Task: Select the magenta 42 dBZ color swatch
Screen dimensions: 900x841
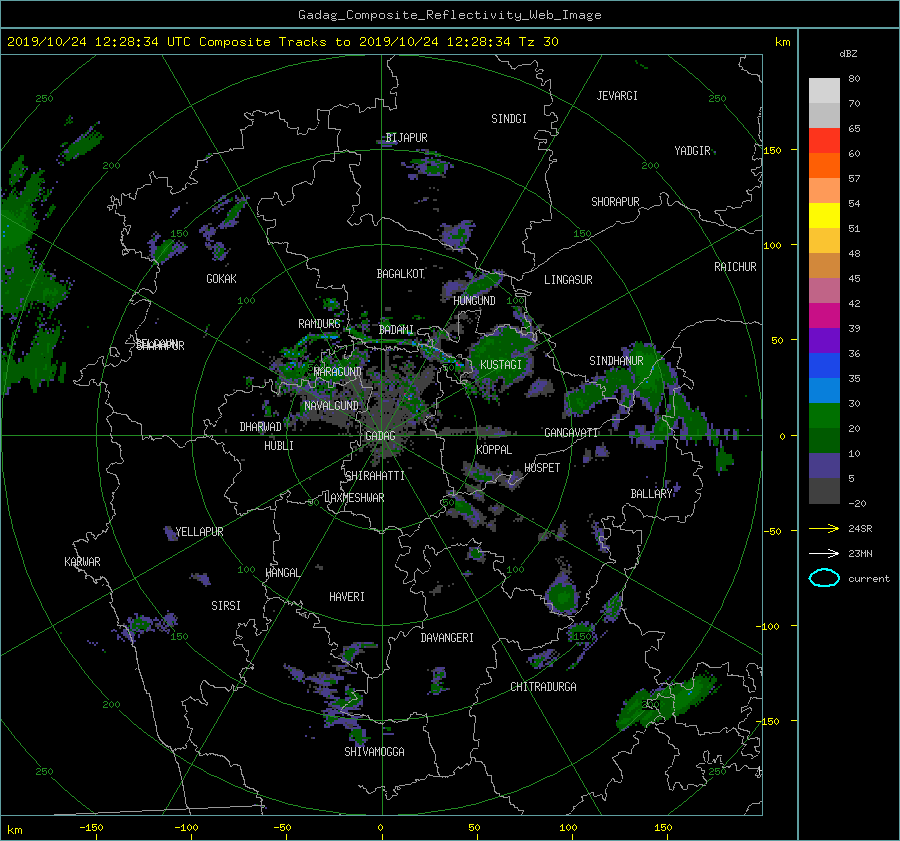Action: coord(824,315)
